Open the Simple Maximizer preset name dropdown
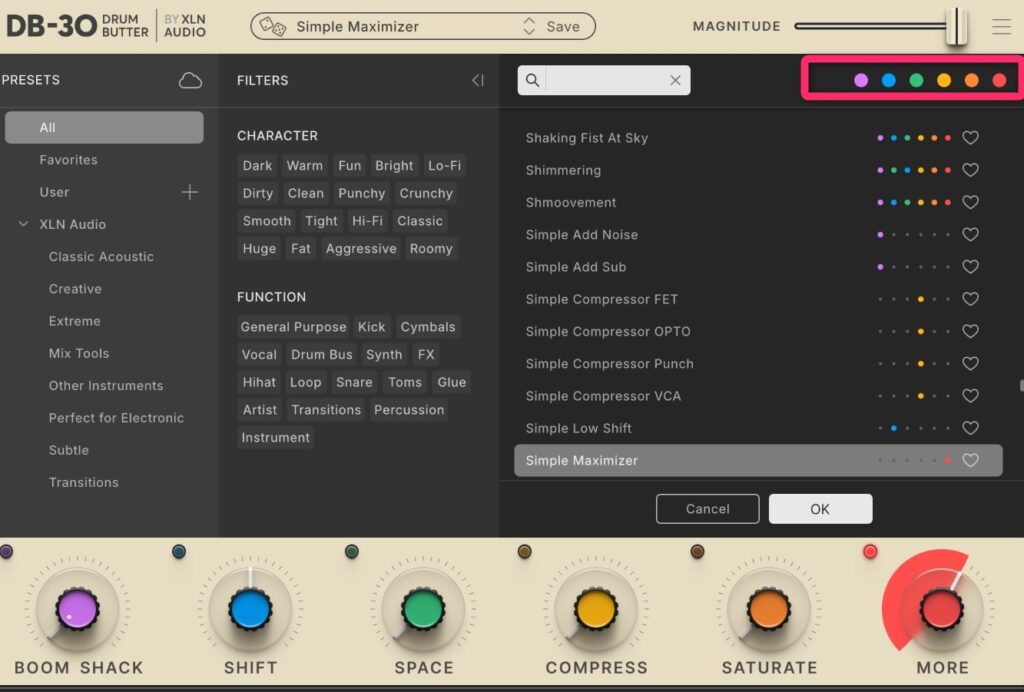This screenshot has height=692, width=1024. point(400,27)
